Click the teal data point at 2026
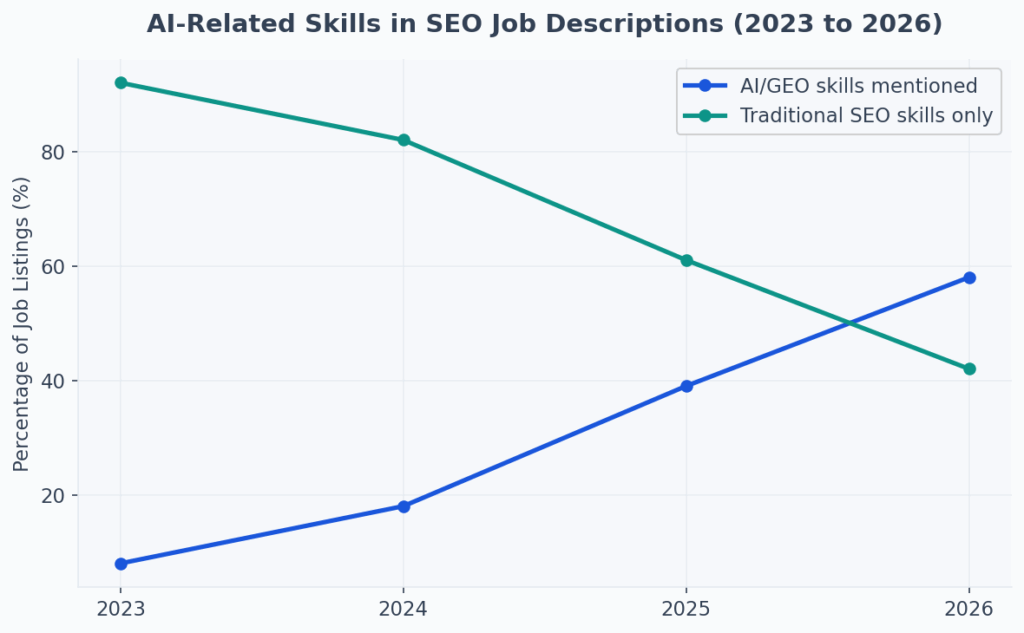This screenshot has height=633, width=1024. [969, 369]
